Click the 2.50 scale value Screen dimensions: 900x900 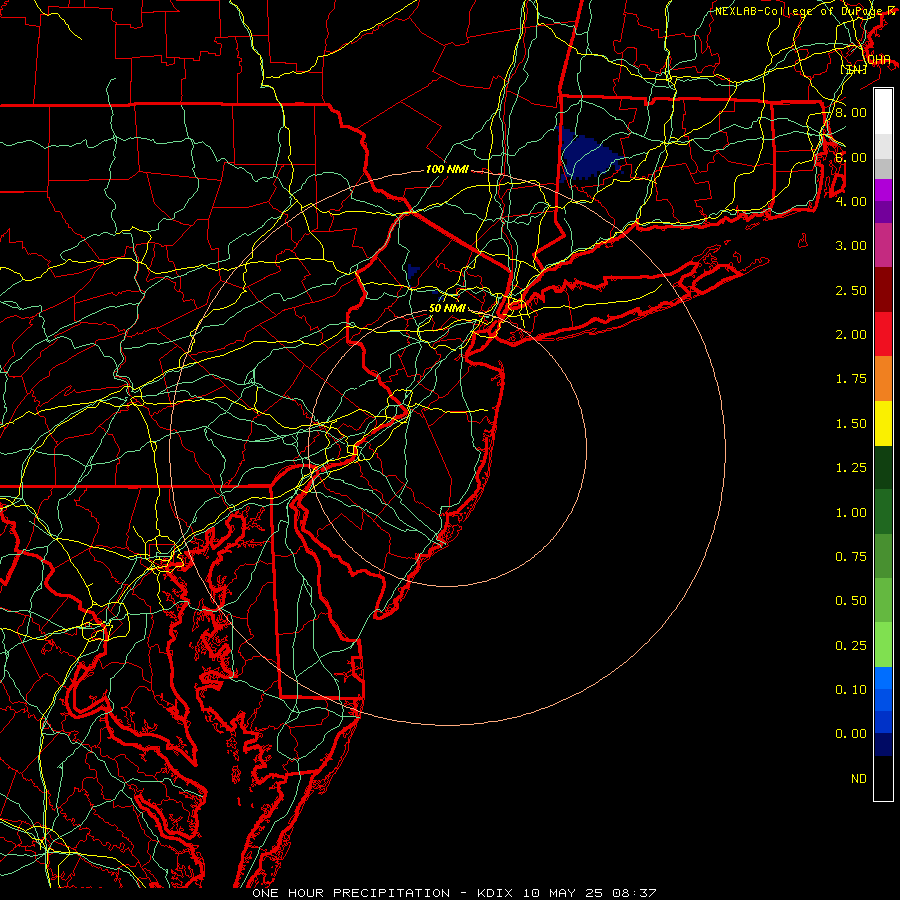[x=851, y=290]
